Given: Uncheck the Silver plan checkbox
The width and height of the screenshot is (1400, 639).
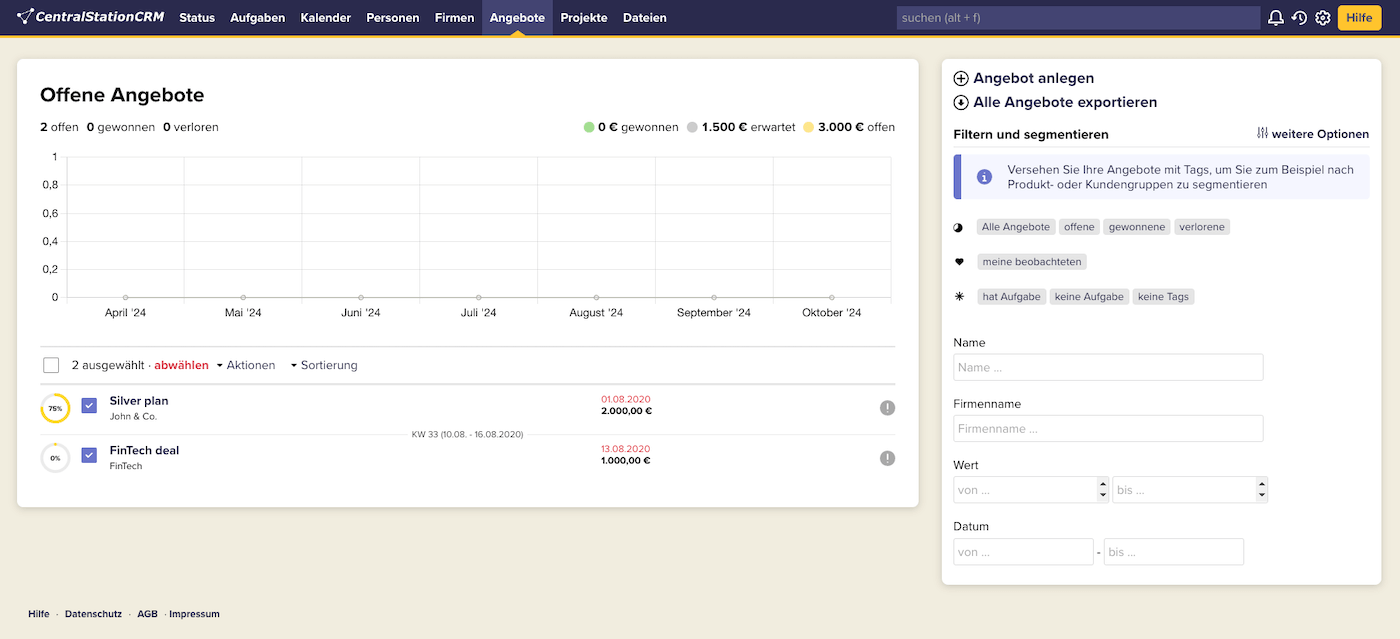Looking at the screenshot, I should tap(89, 405).
